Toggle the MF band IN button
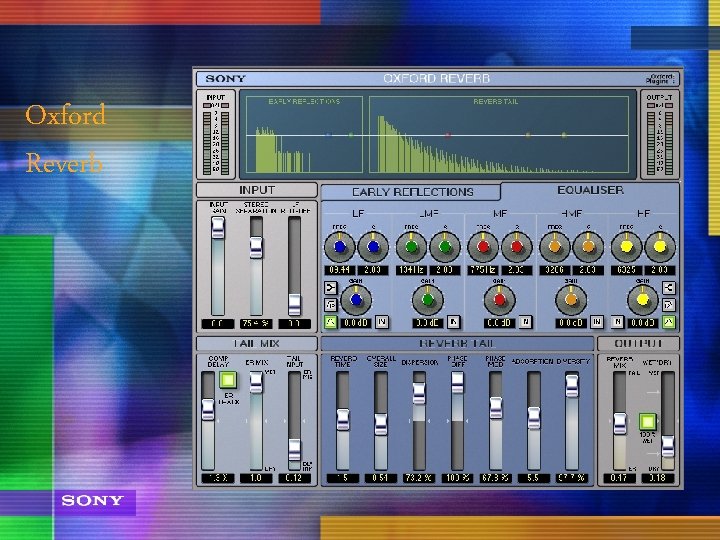 526,322
